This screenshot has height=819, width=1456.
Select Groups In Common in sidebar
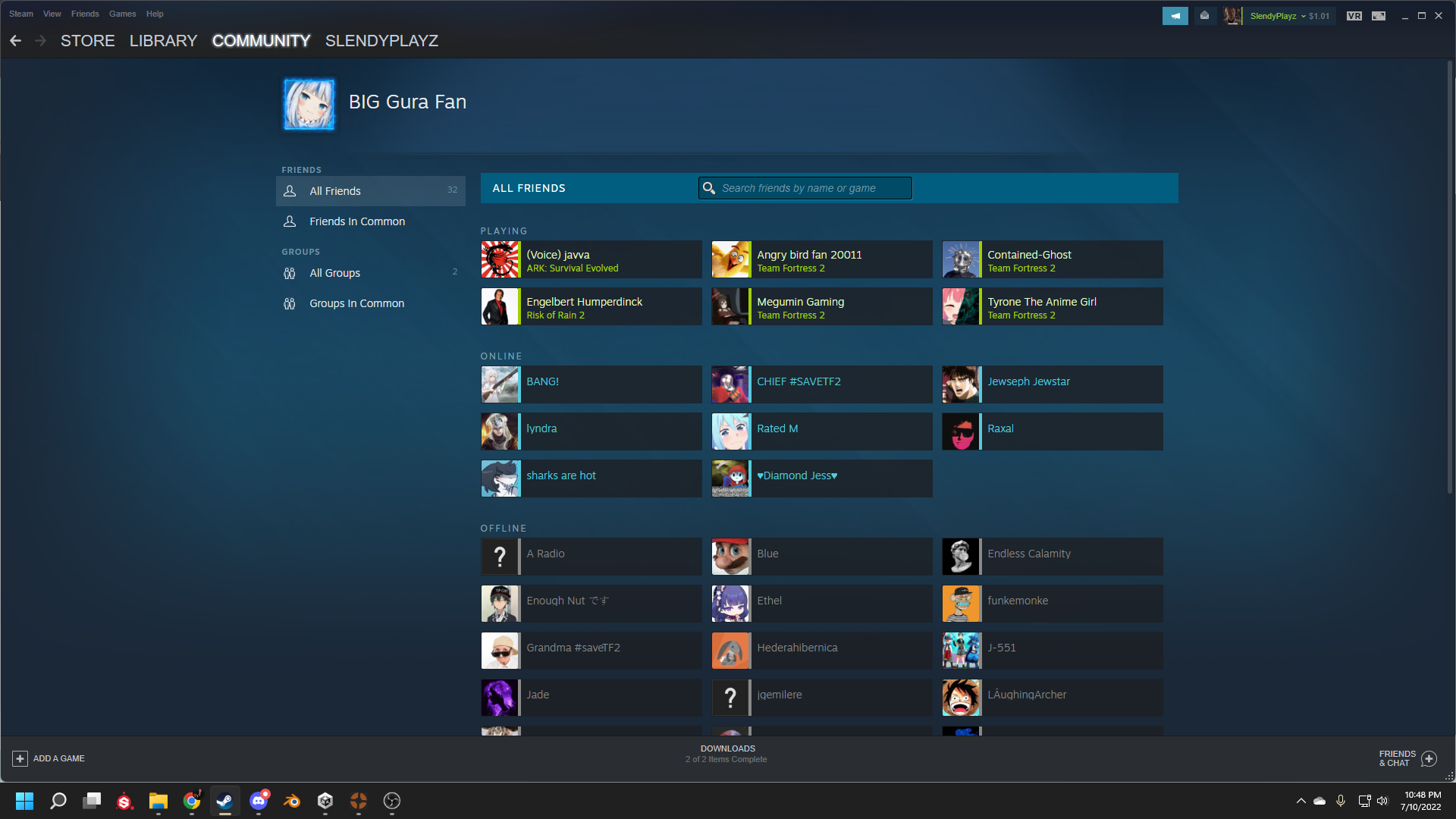(370, 303)
